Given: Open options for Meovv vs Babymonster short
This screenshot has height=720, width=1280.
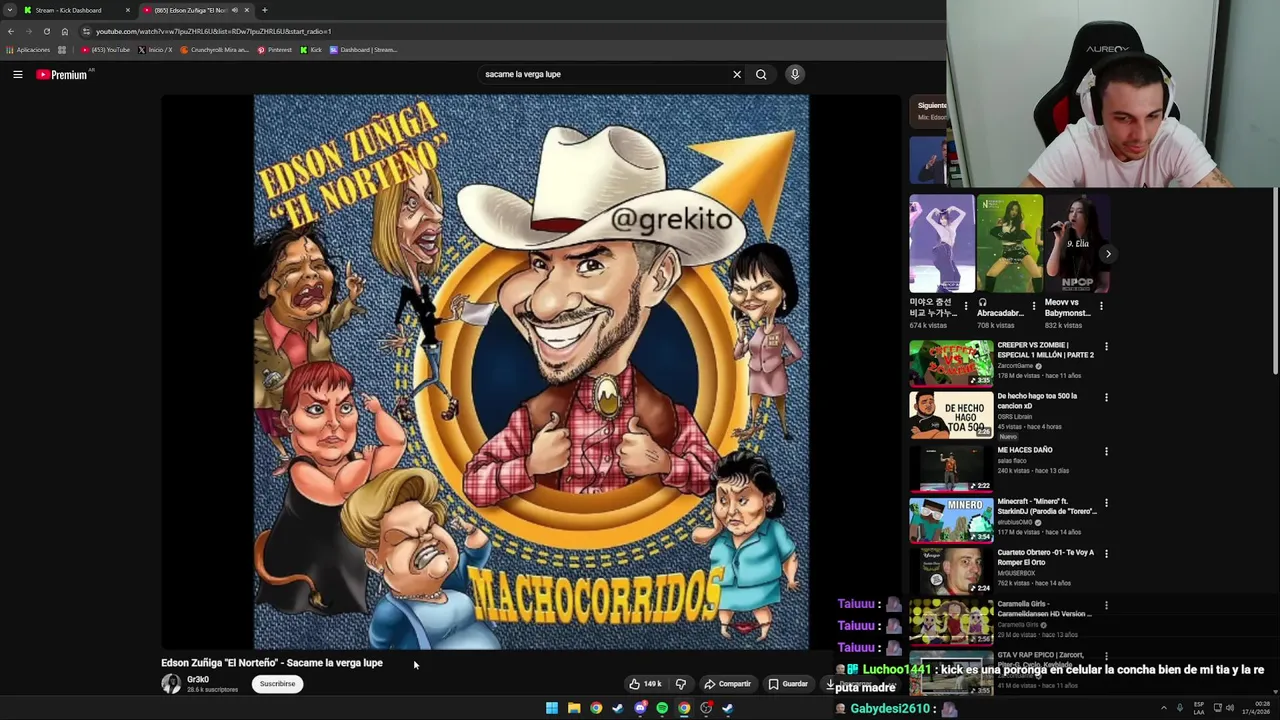Looking at the screenshot, I should tap(1101, 306).
